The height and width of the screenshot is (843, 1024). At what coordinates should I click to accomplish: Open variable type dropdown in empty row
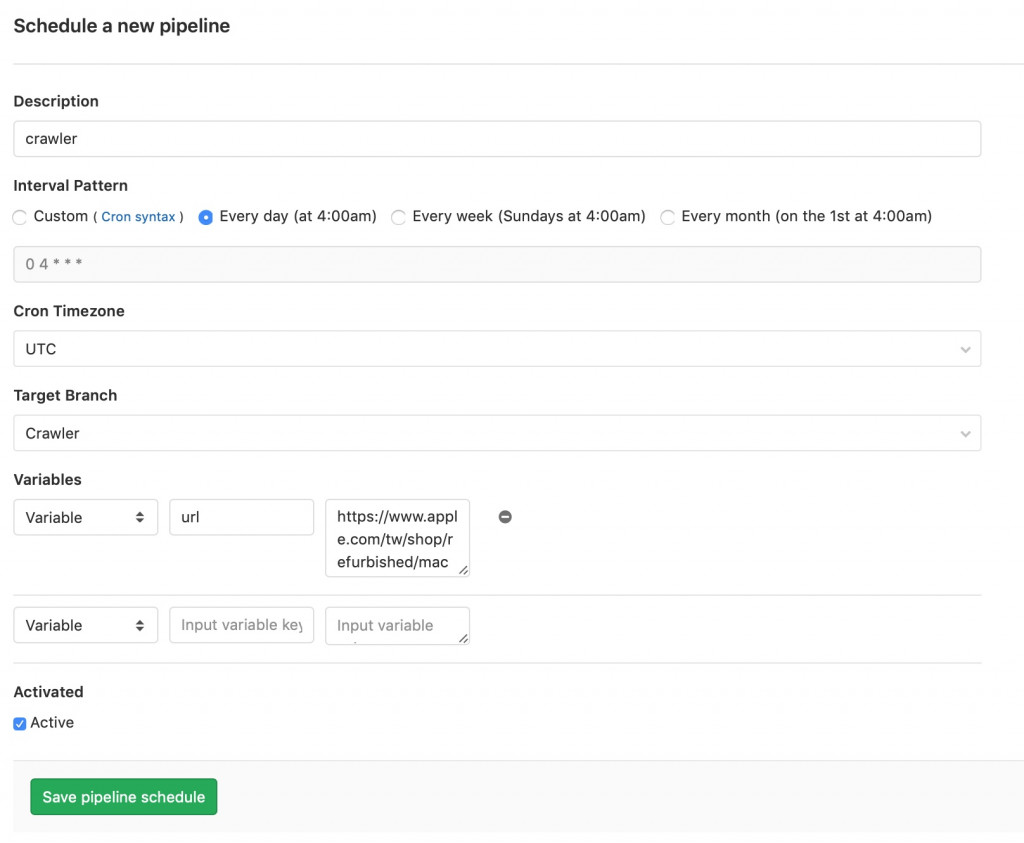85,625
